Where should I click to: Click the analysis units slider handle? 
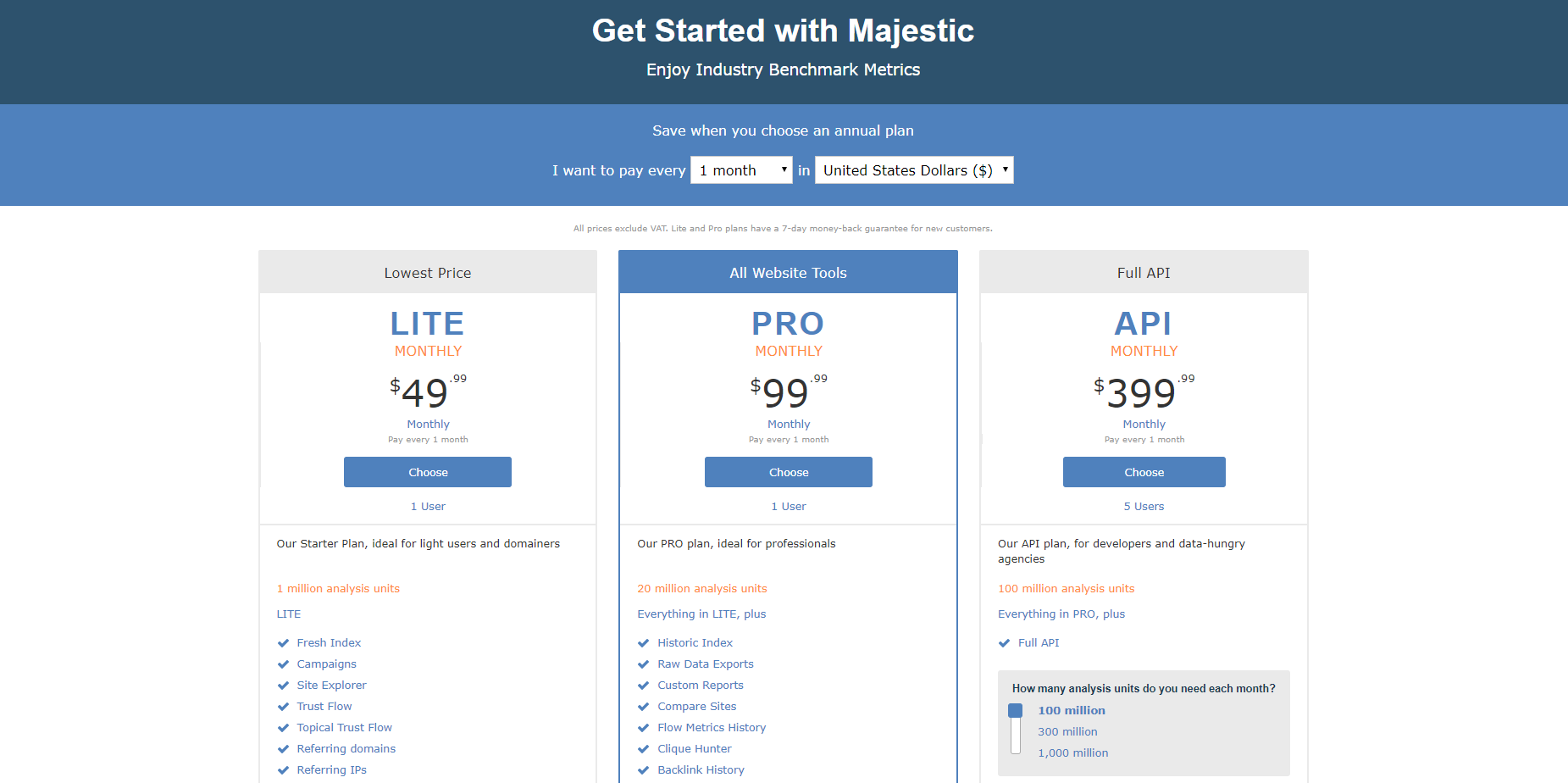(1015, 711)
